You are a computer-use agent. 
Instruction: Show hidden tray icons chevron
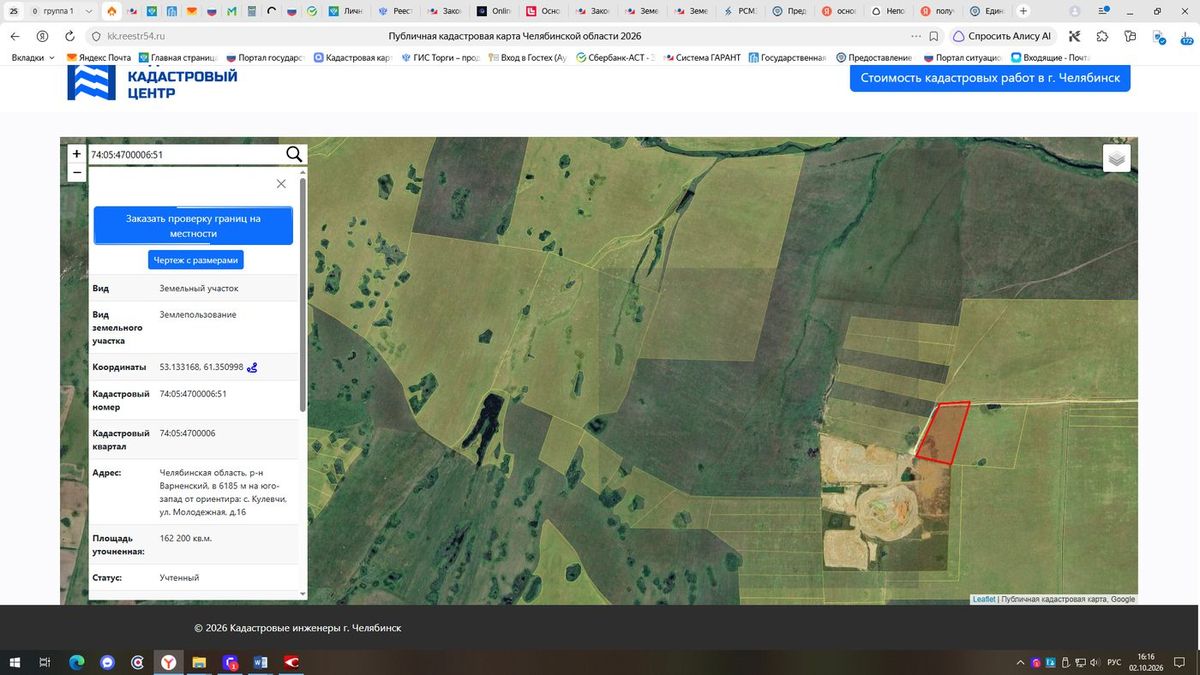point(1021,662)
